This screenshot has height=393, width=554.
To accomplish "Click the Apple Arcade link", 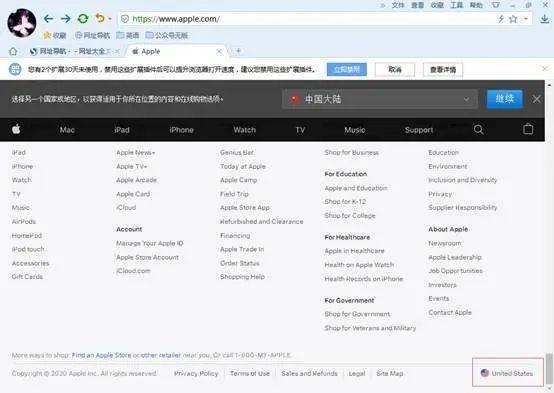I will click(x=136, y=180).
